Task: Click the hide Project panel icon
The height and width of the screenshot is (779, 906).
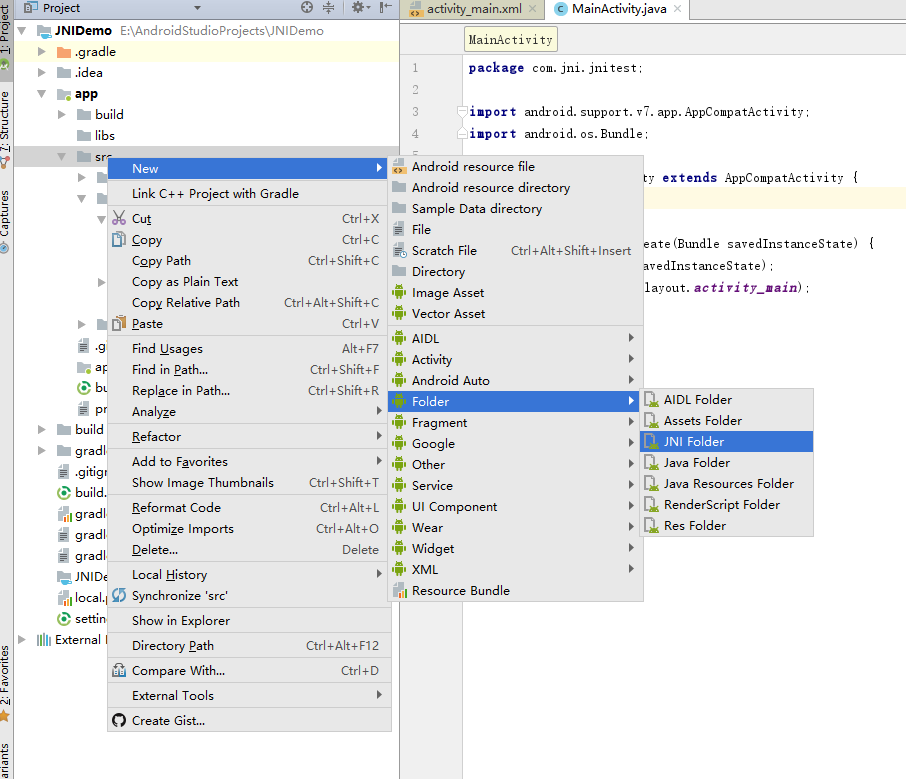Action: coord(385,8)
